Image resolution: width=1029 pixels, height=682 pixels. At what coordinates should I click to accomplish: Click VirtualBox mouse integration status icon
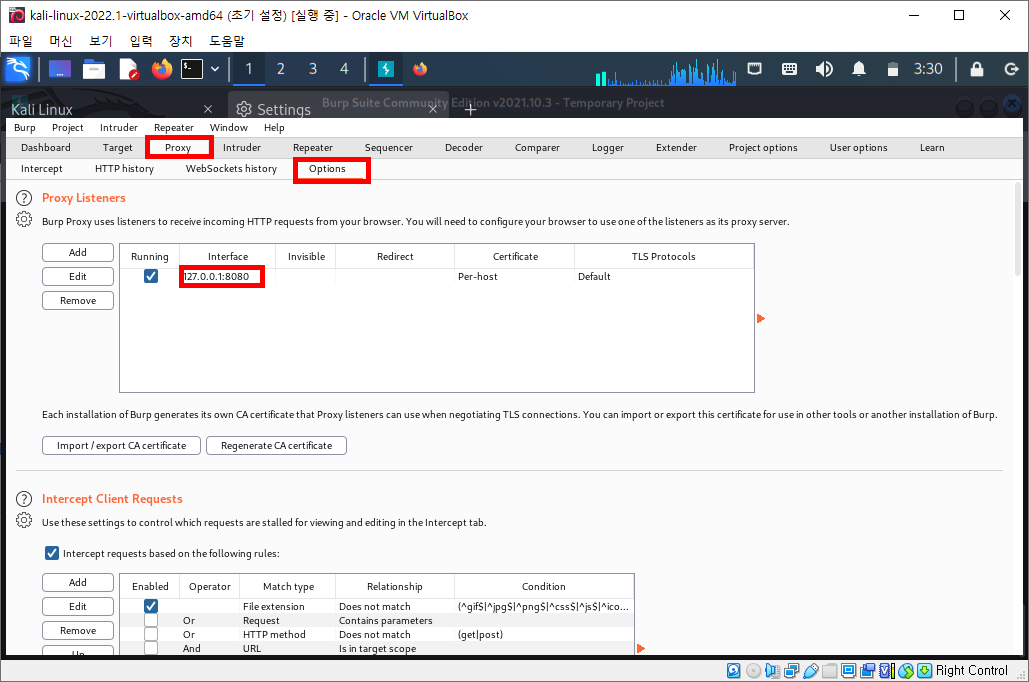pos(906,670)
